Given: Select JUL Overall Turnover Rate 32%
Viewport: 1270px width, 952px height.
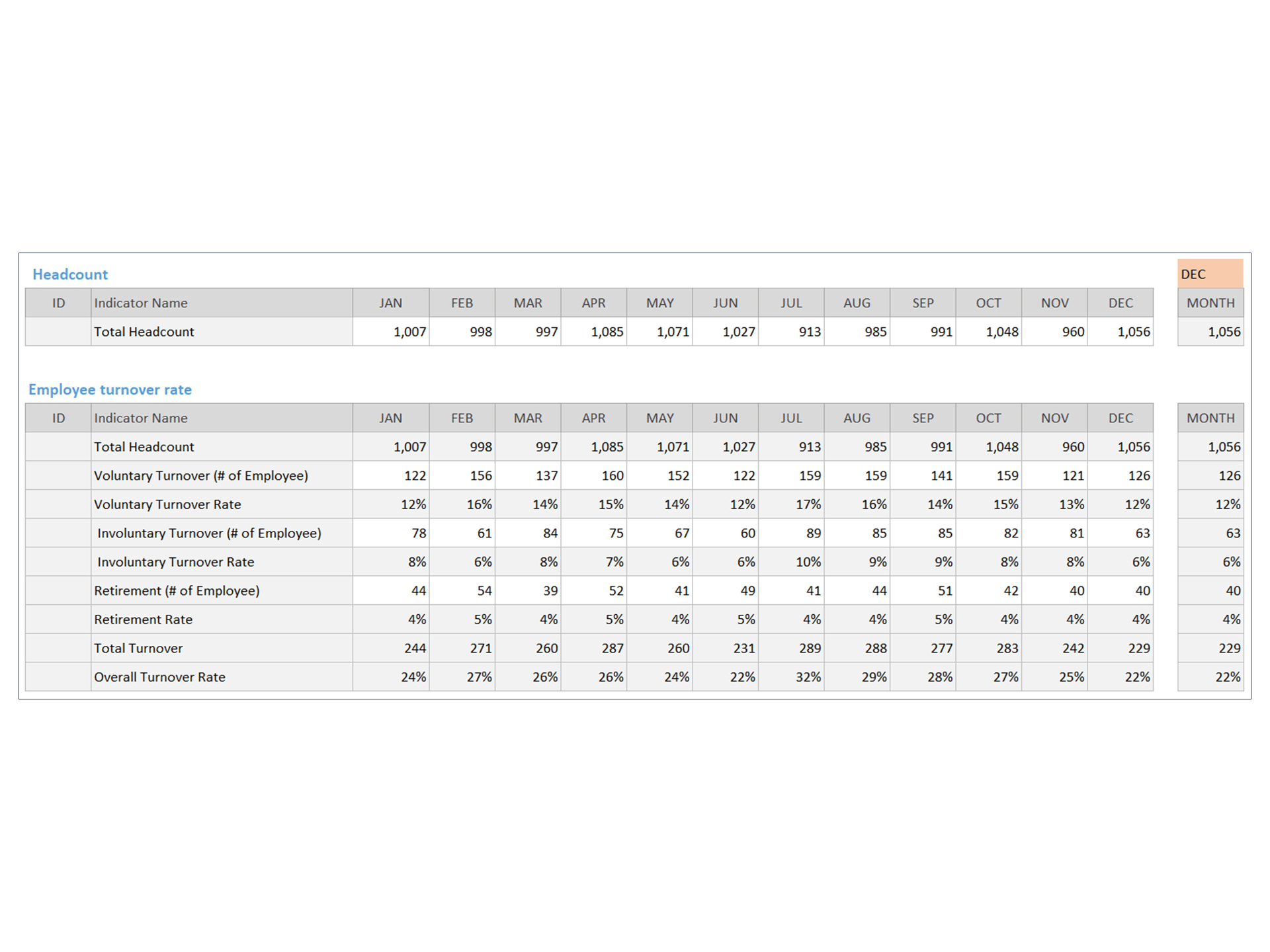Looking at the screenshot, I should click(791, 676).
